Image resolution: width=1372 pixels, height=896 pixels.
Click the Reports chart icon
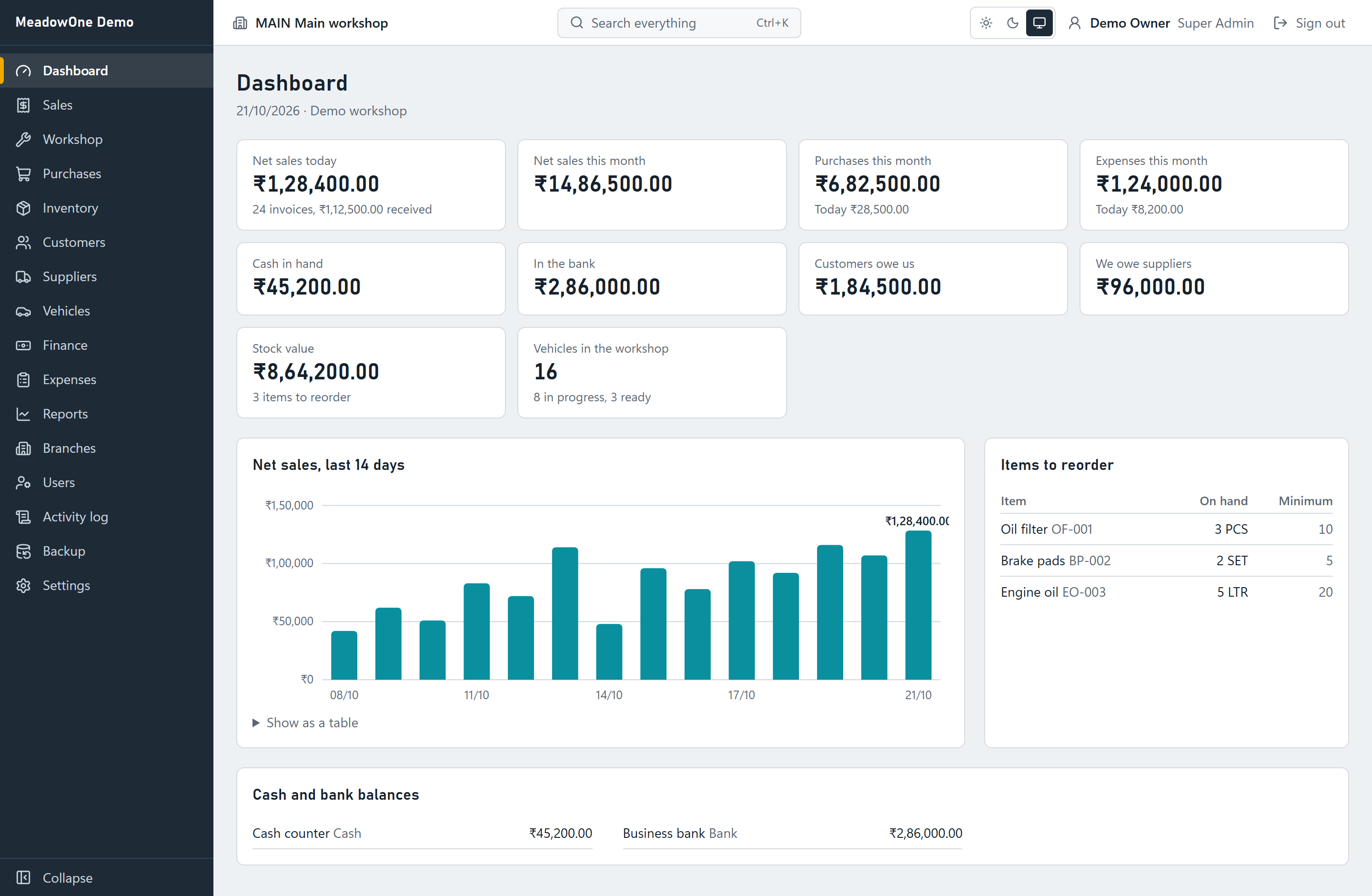pos(23,414)
